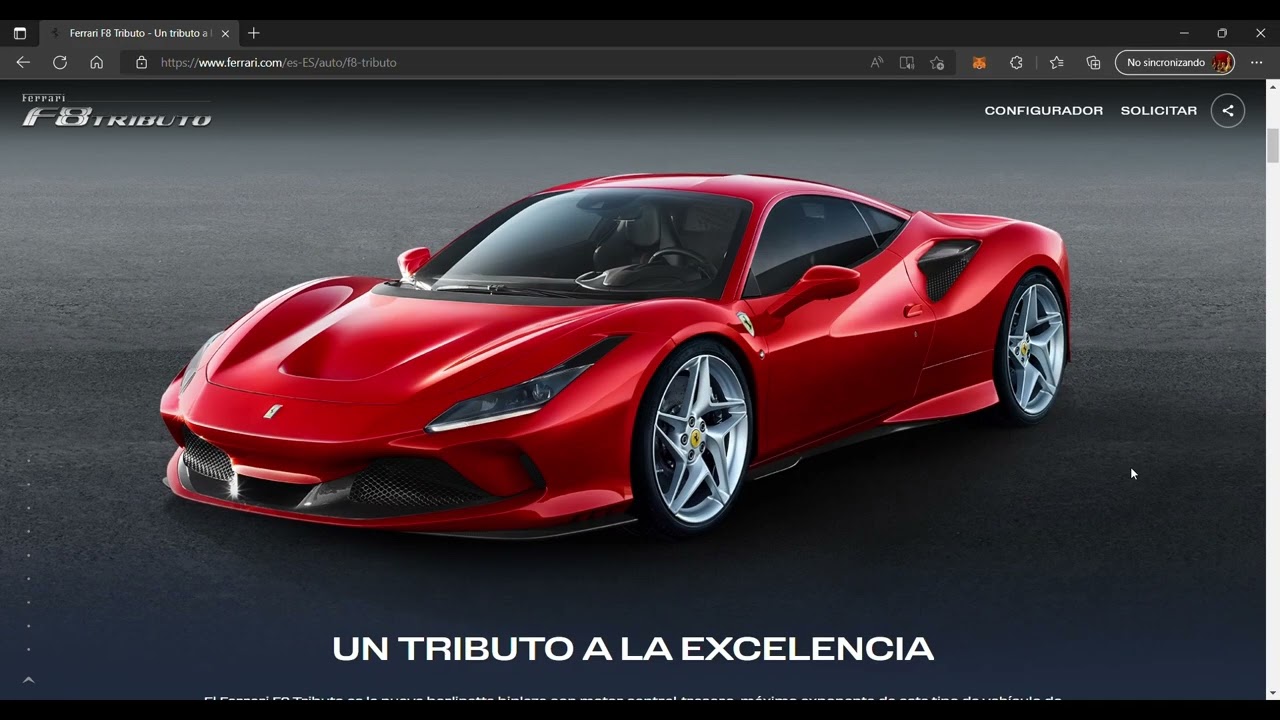1280x720 pixels.
Task: Click the circular share icon
Action: tap(1228, 111)
